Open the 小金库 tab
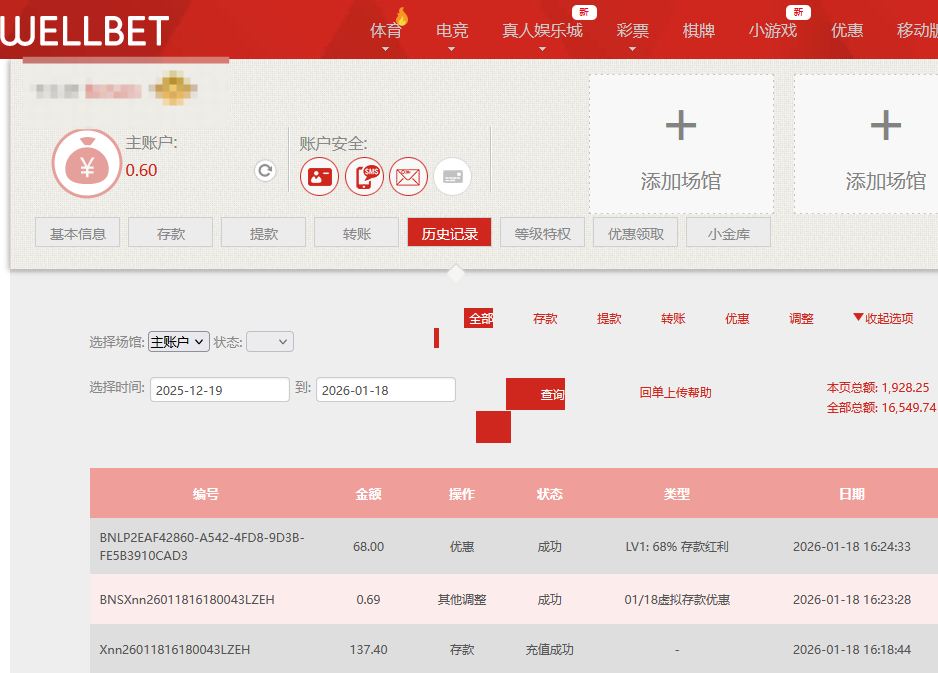Image resolution: width=938 pixels, height=673 pixels. tap(728, 234)
